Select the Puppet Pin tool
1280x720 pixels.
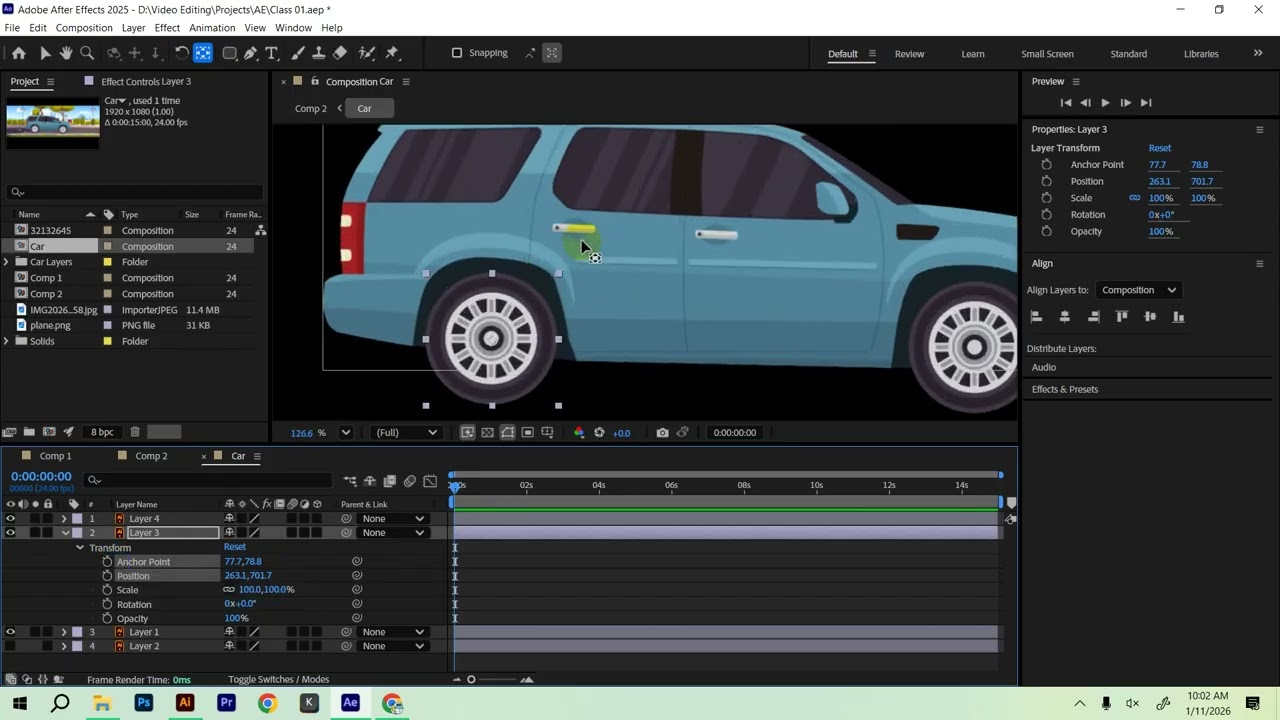point(392,53)
